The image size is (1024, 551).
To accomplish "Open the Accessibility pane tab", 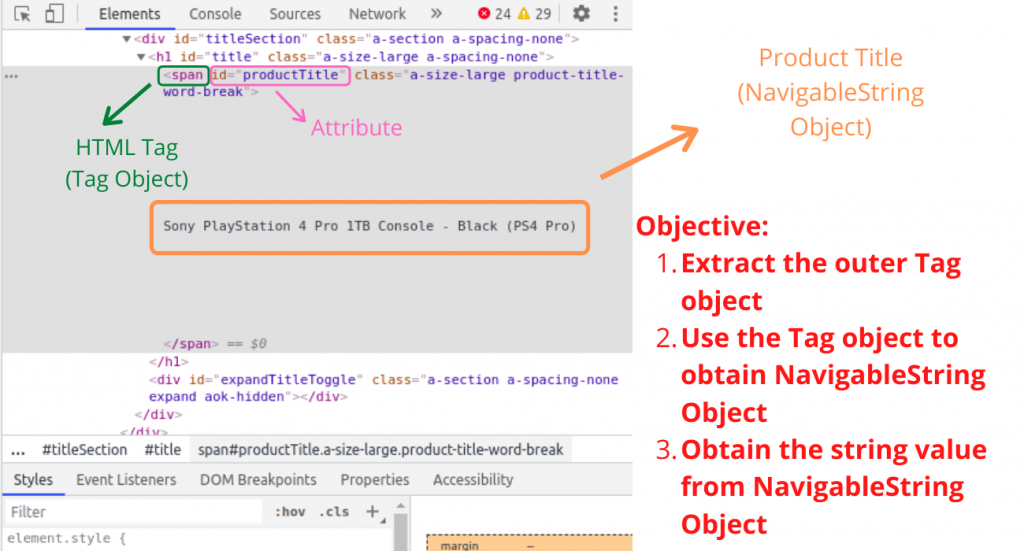I will pos(473,480).
